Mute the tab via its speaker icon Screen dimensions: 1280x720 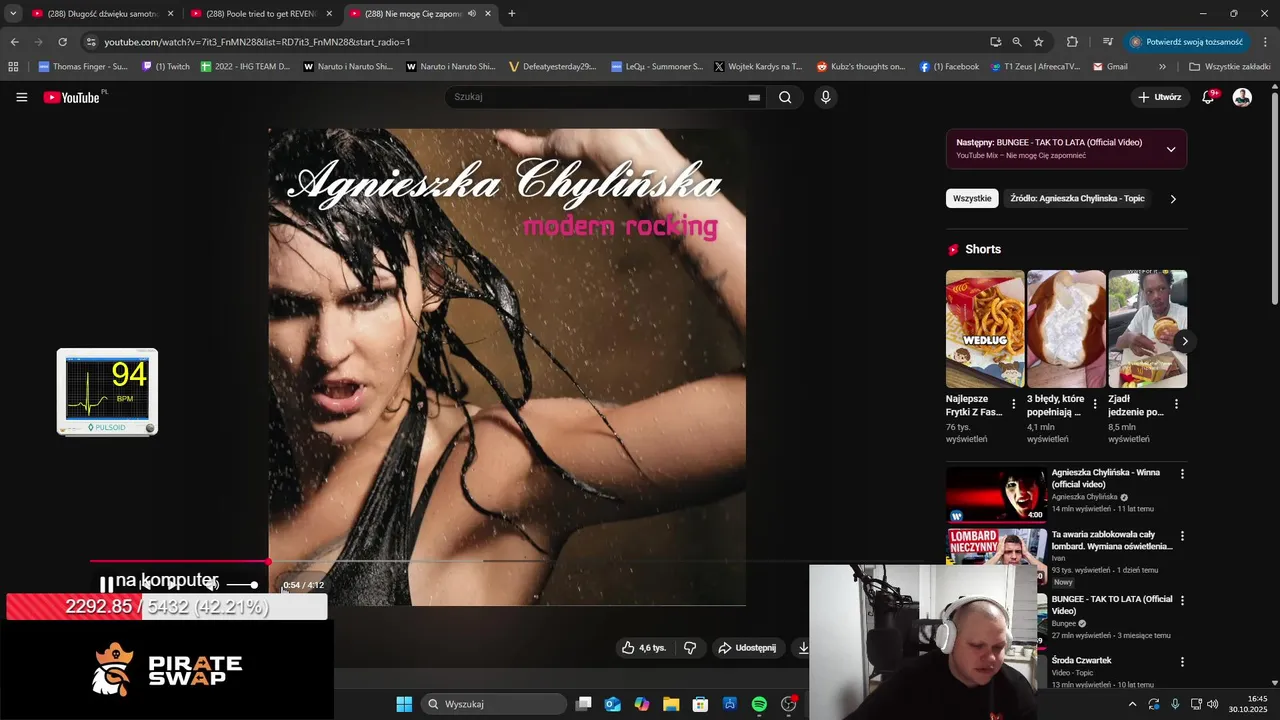tap(471, 14)
